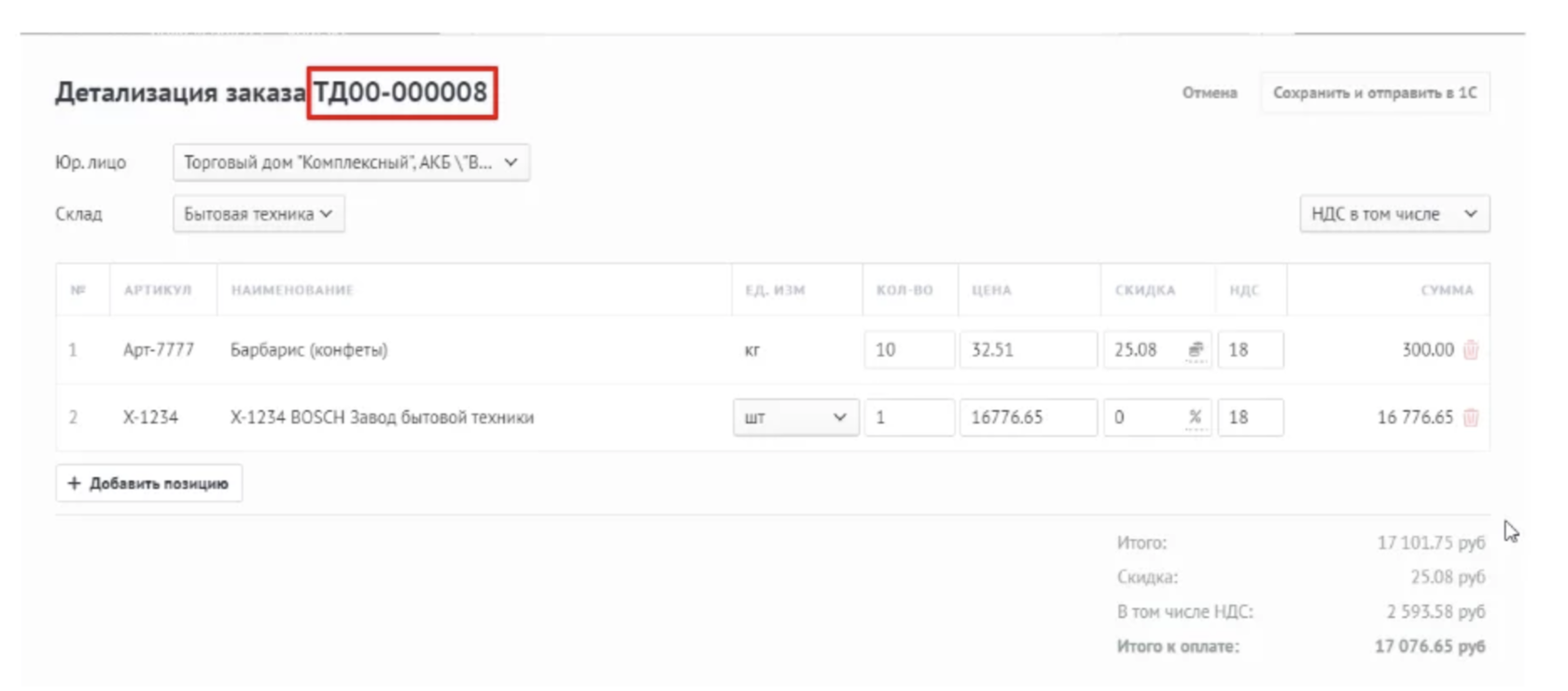Click the price field showing 32.51
Screen dimensions: 1568x691
coord(1027,350)
